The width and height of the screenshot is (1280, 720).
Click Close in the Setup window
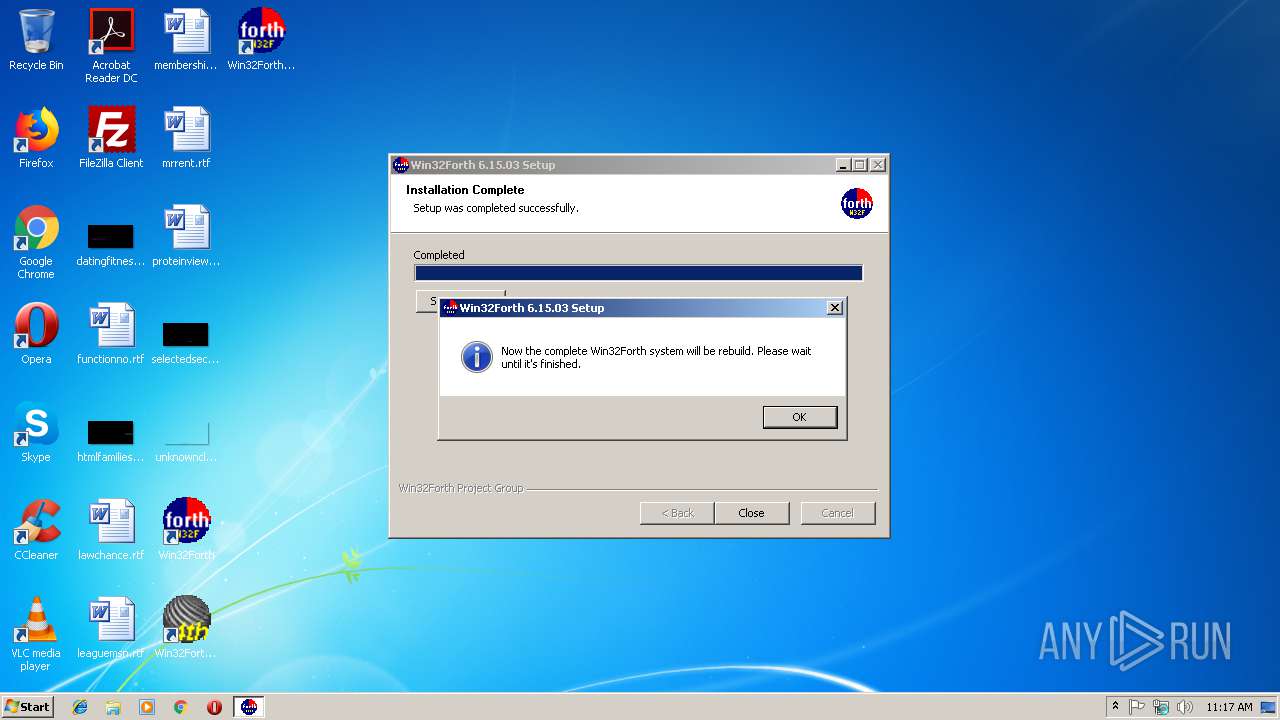click(751, 513)
